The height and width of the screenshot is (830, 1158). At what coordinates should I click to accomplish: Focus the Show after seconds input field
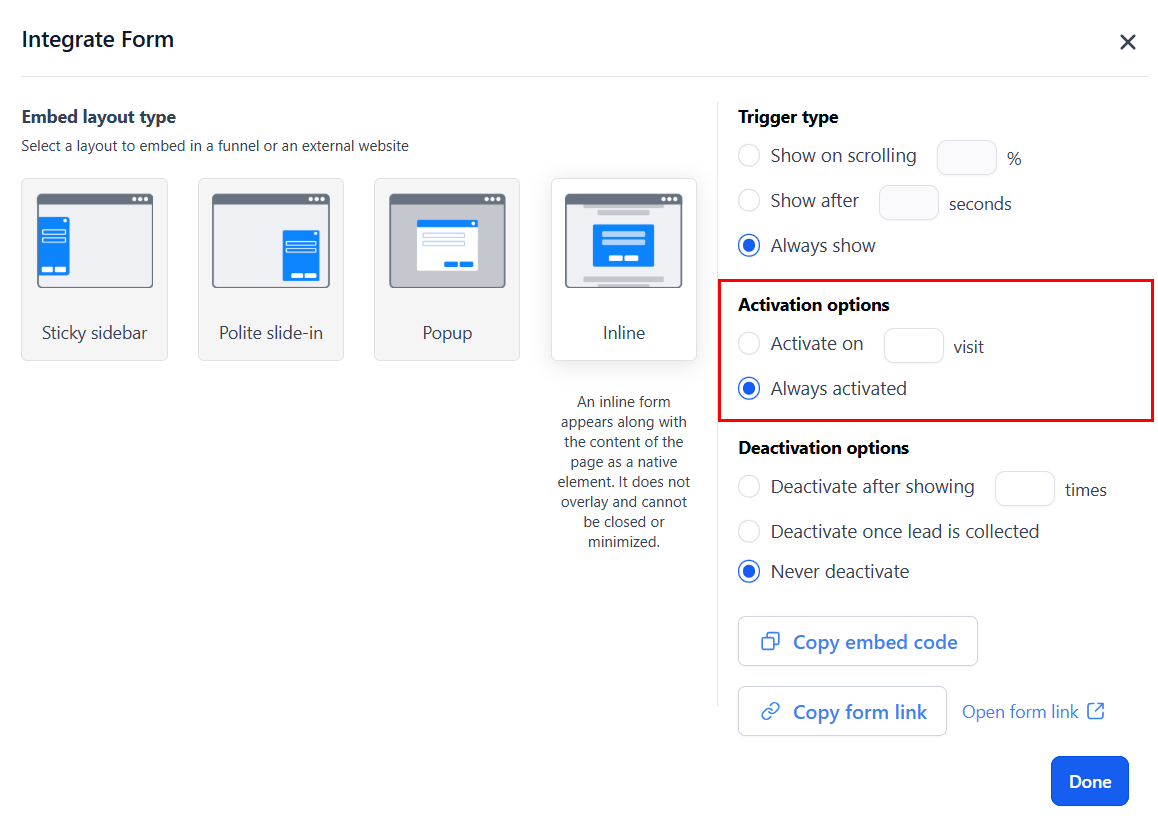tap(908, 203)
